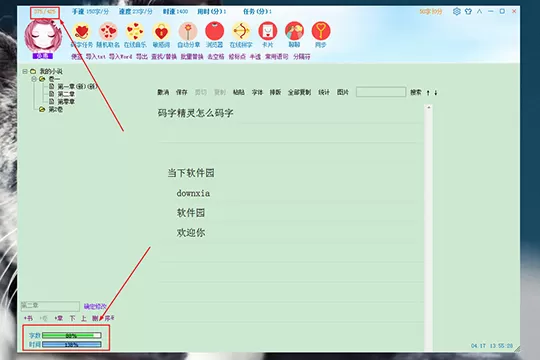
Task: Click the 第2卷 folder icon
Action: pos(42,110)
